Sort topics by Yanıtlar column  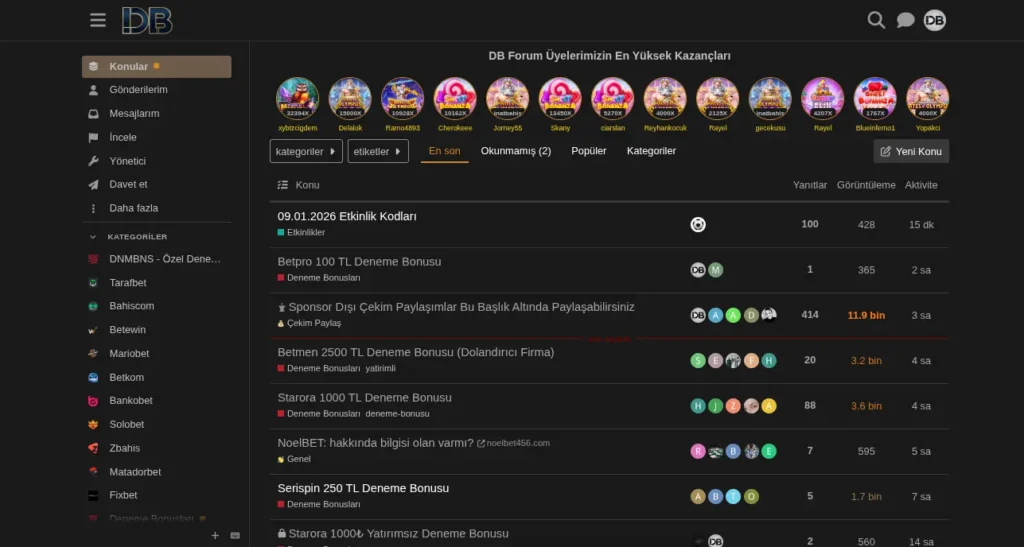810,185
